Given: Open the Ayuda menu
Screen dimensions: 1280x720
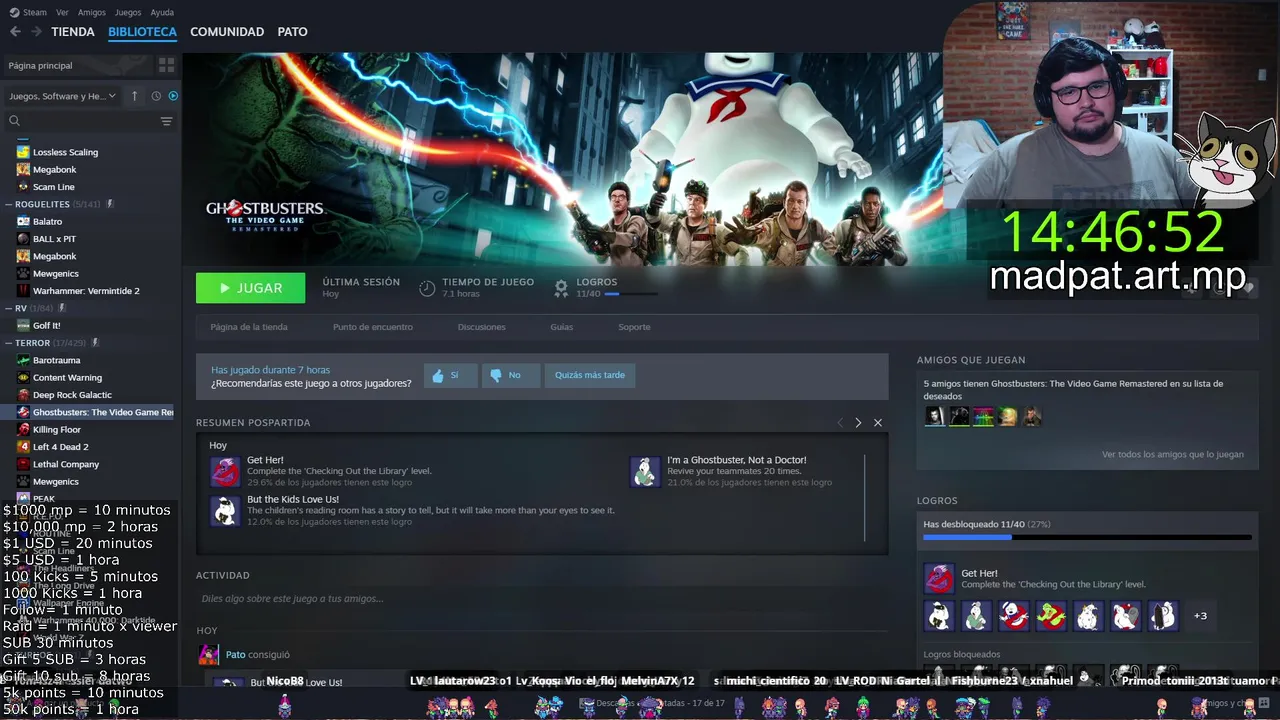Looking at the screenshot, I should point(162,13).
